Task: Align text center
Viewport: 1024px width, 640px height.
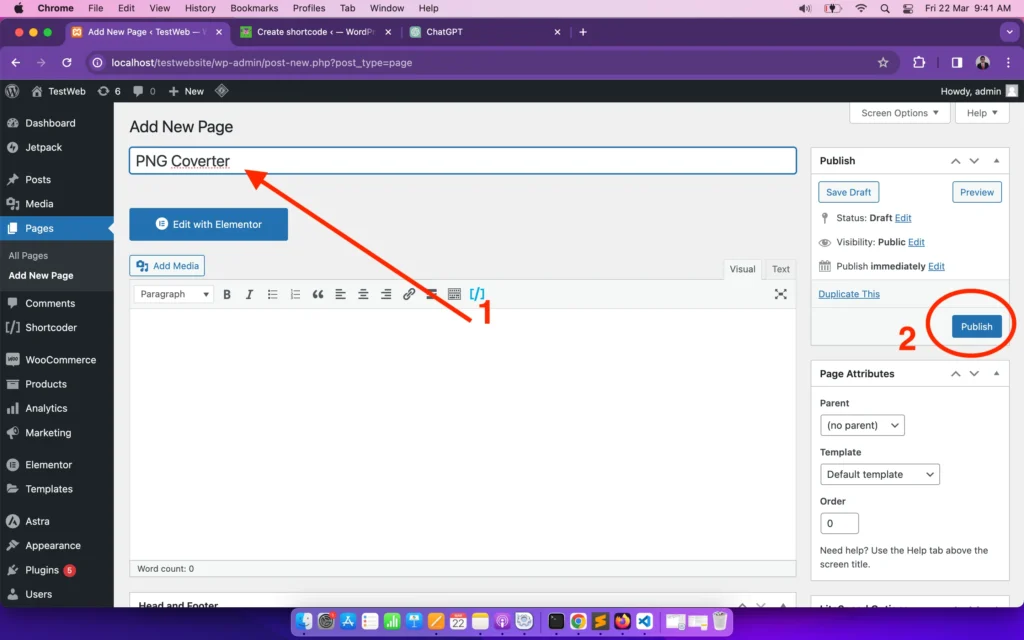Action: point(363,295)
